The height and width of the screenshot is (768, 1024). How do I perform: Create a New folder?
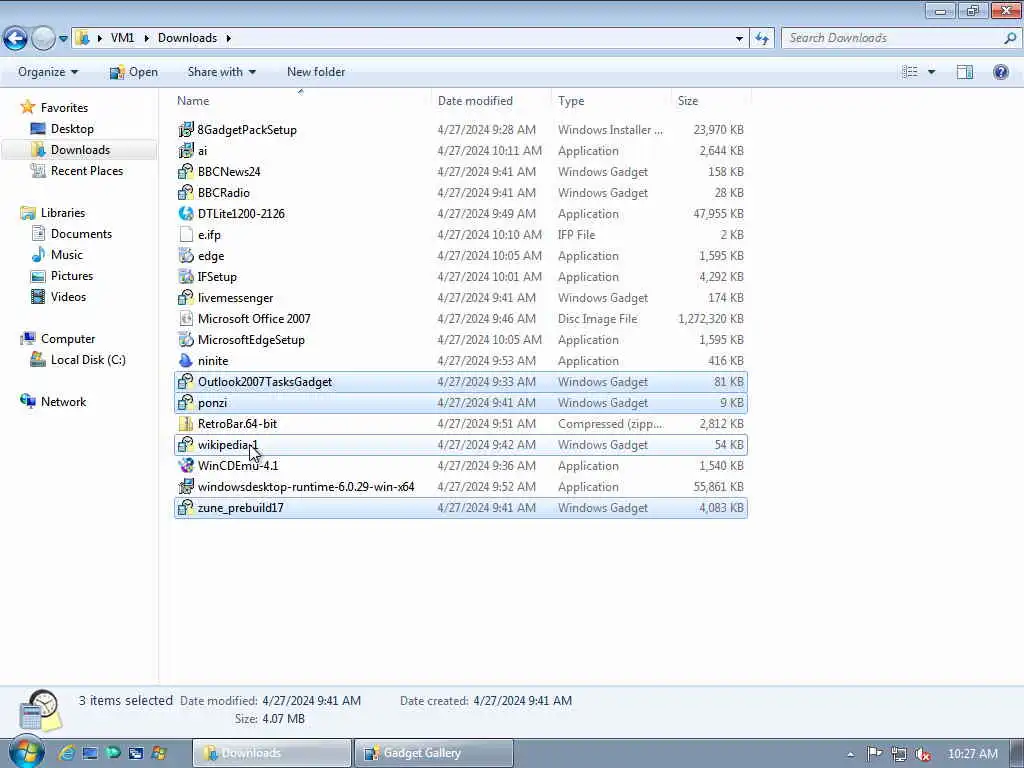tap(316, 72)
